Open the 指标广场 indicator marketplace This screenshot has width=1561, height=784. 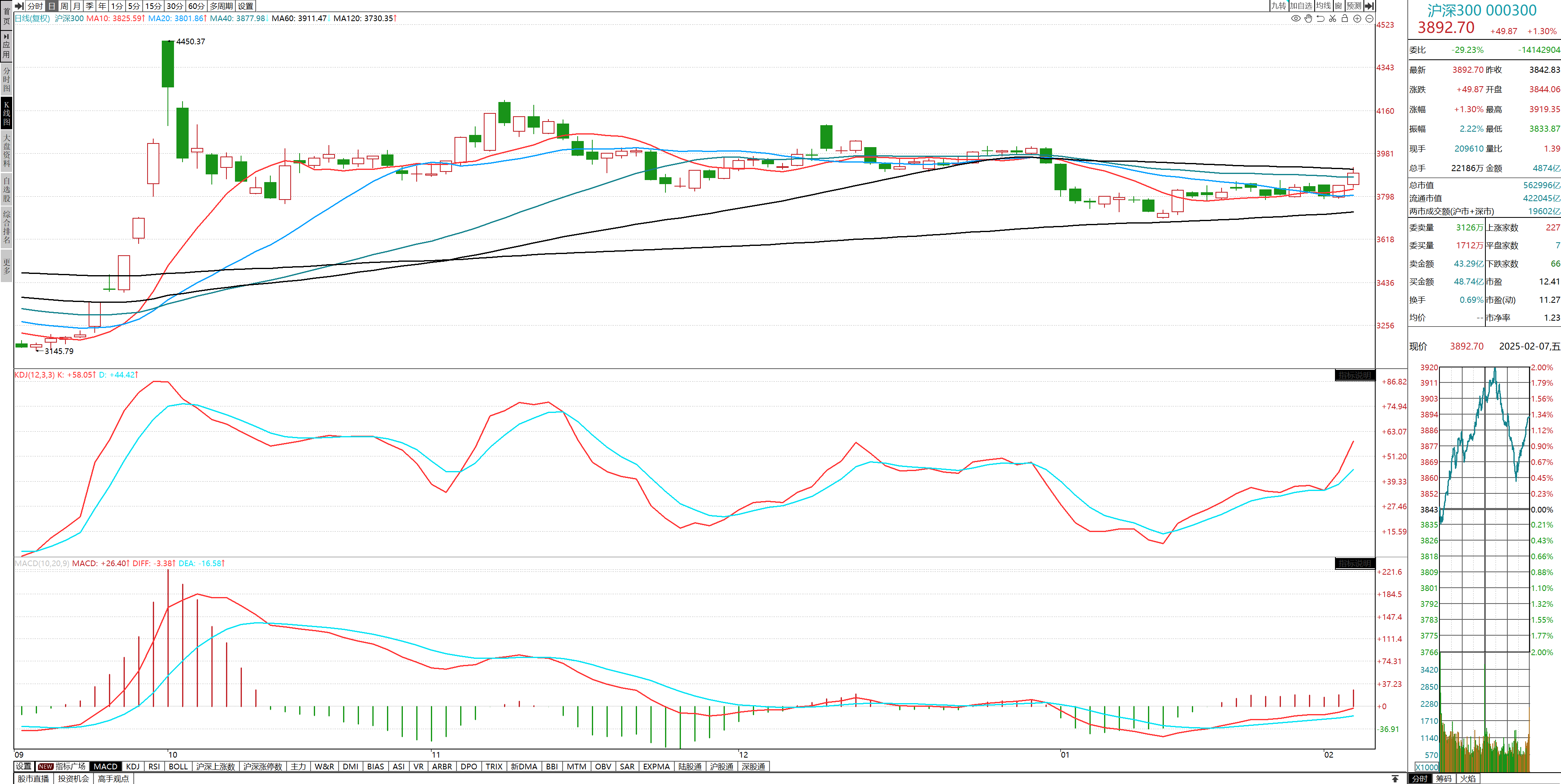tap(62, 767)
